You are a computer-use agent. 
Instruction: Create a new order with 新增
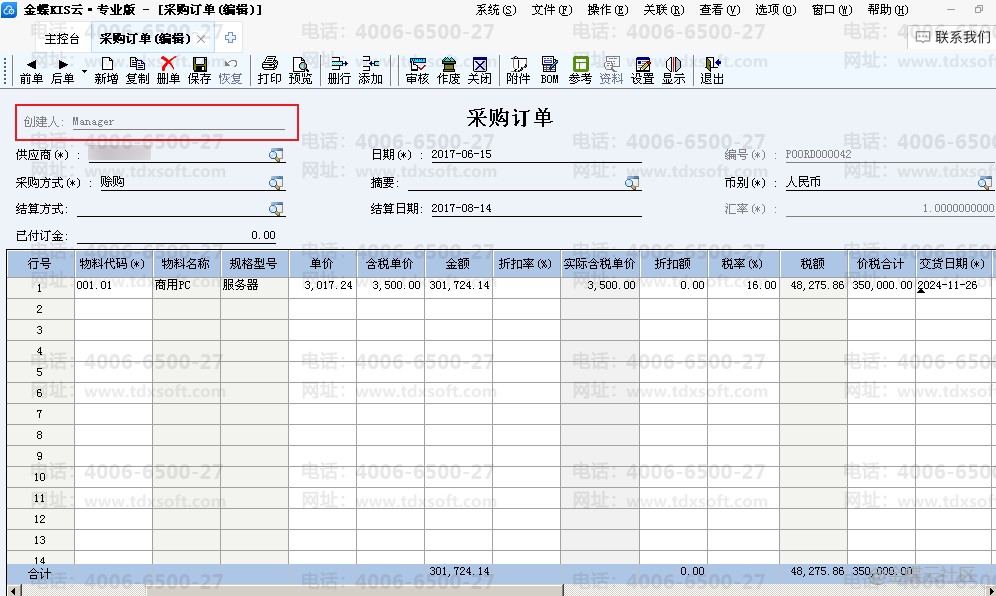[x=106, y=71]
